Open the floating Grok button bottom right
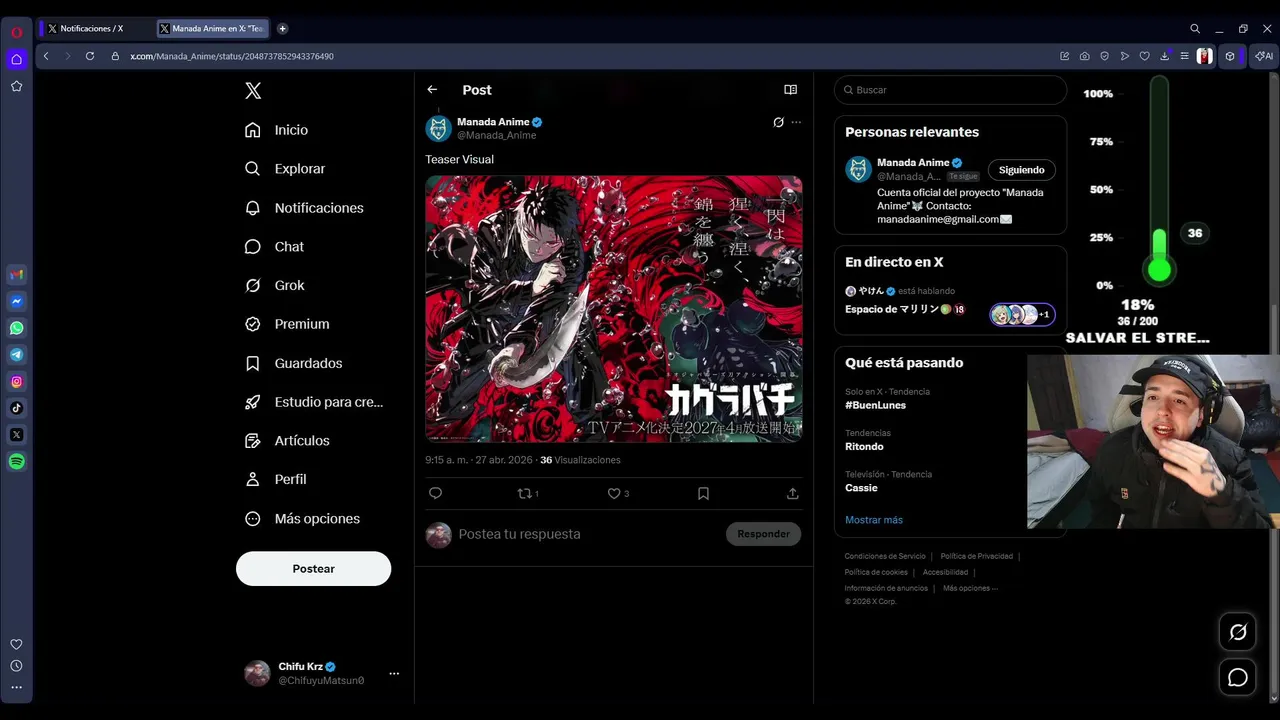 click(1238, 632)
